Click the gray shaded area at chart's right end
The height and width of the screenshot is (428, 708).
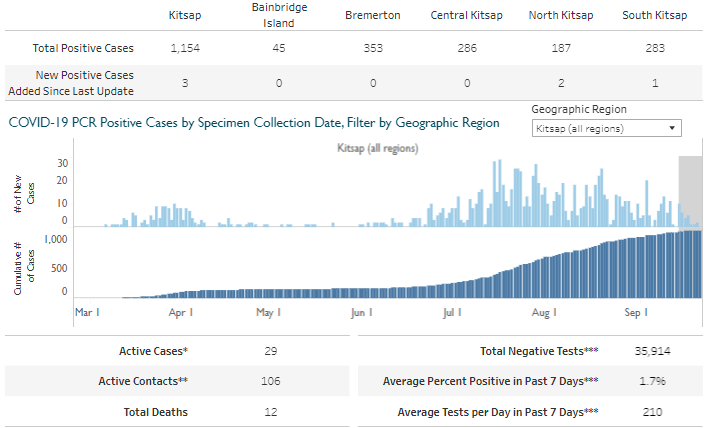691,190
